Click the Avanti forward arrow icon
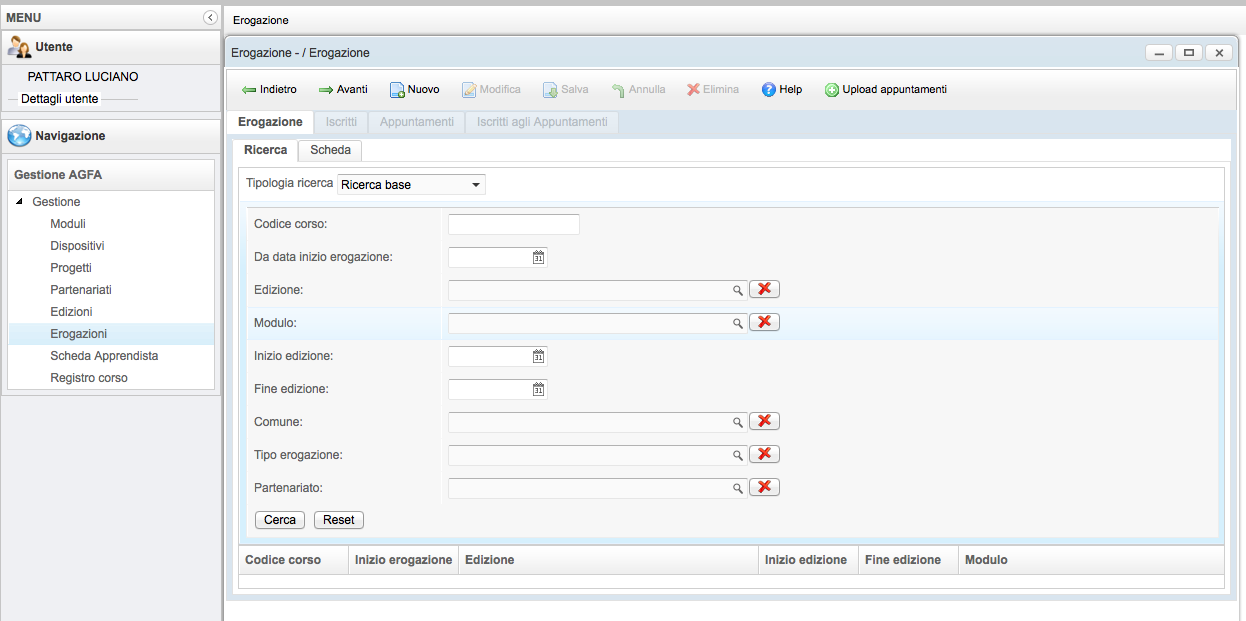1246x621 pixels. [326, 90]
